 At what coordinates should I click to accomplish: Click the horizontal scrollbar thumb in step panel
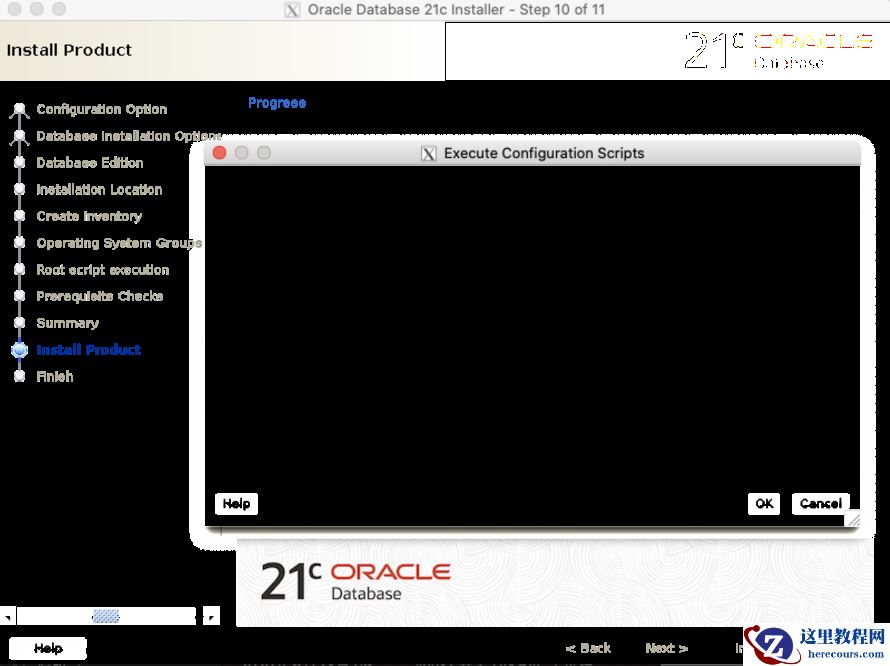pyautogui.click(x=106, y=616)
